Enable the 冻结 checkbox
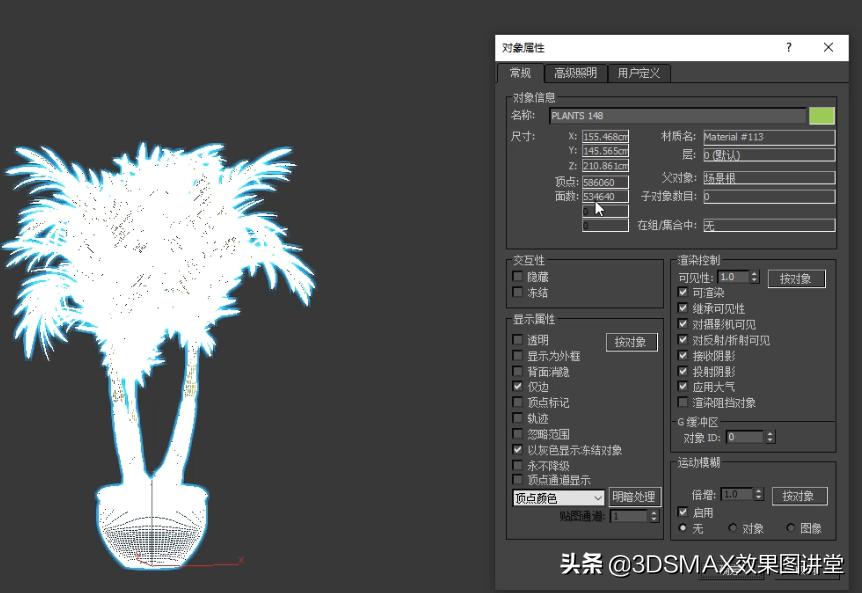The height and width of the screenshot is (593, 862). (519, 293)
